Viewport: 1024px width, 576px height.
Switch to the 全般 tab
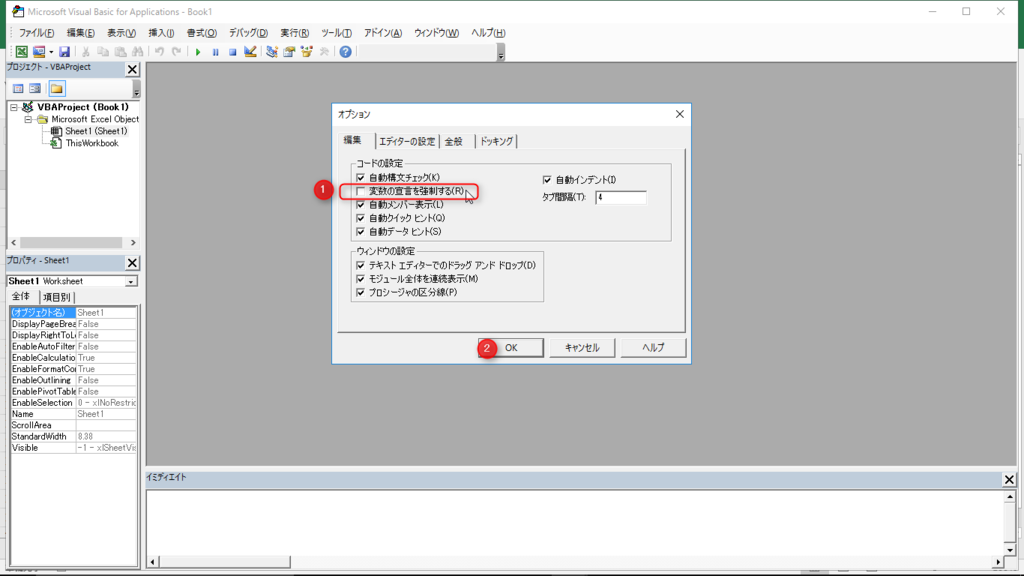tap(454, 141)
